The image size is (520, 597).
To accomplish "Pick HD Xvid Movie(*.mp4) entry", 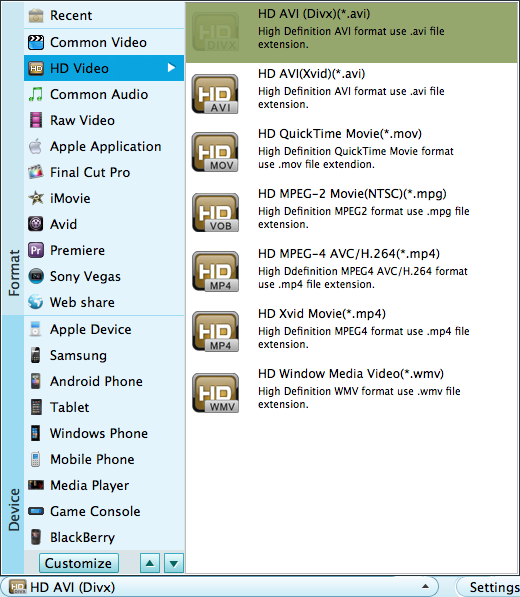I will [x=351, y=332].
